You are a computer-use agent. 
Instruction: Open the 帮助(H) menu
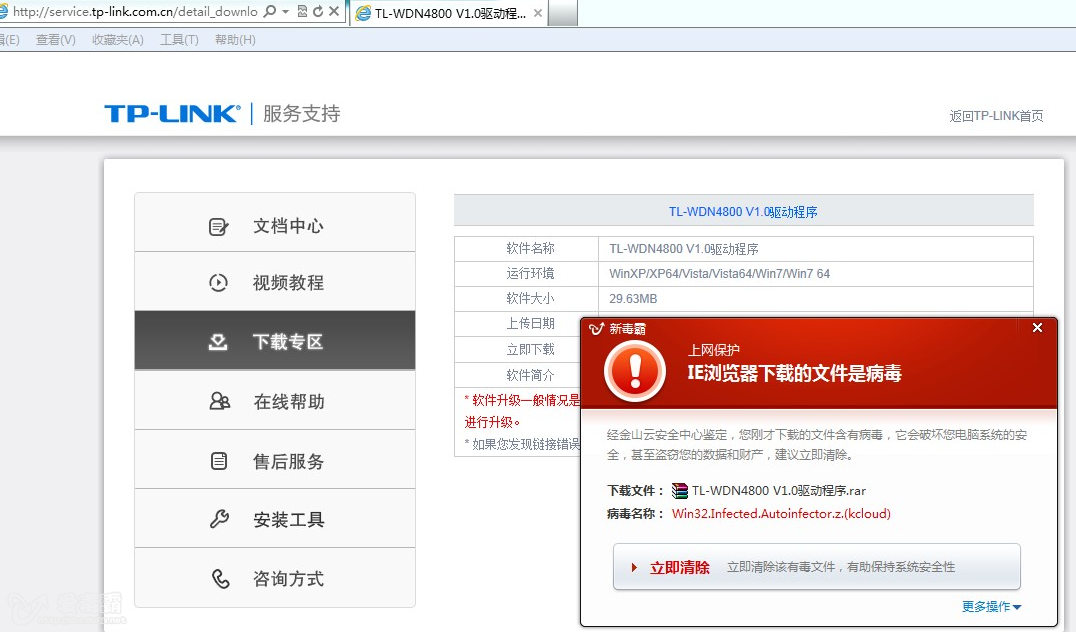235,40
